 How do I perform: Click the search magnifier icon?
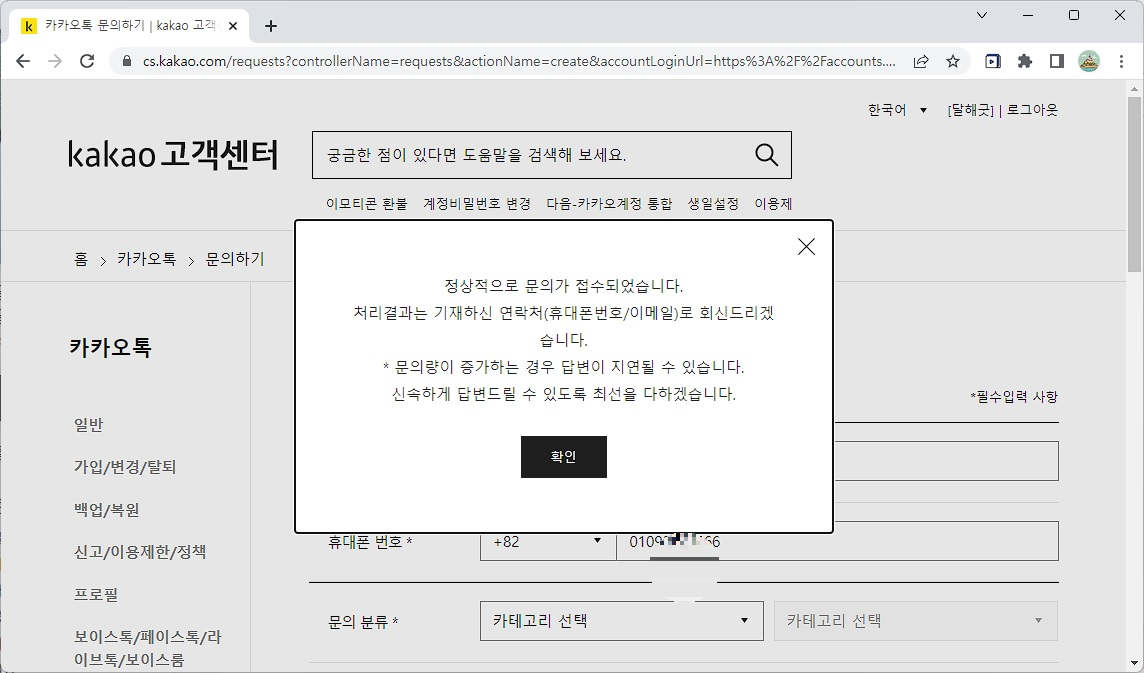[766, 155]
